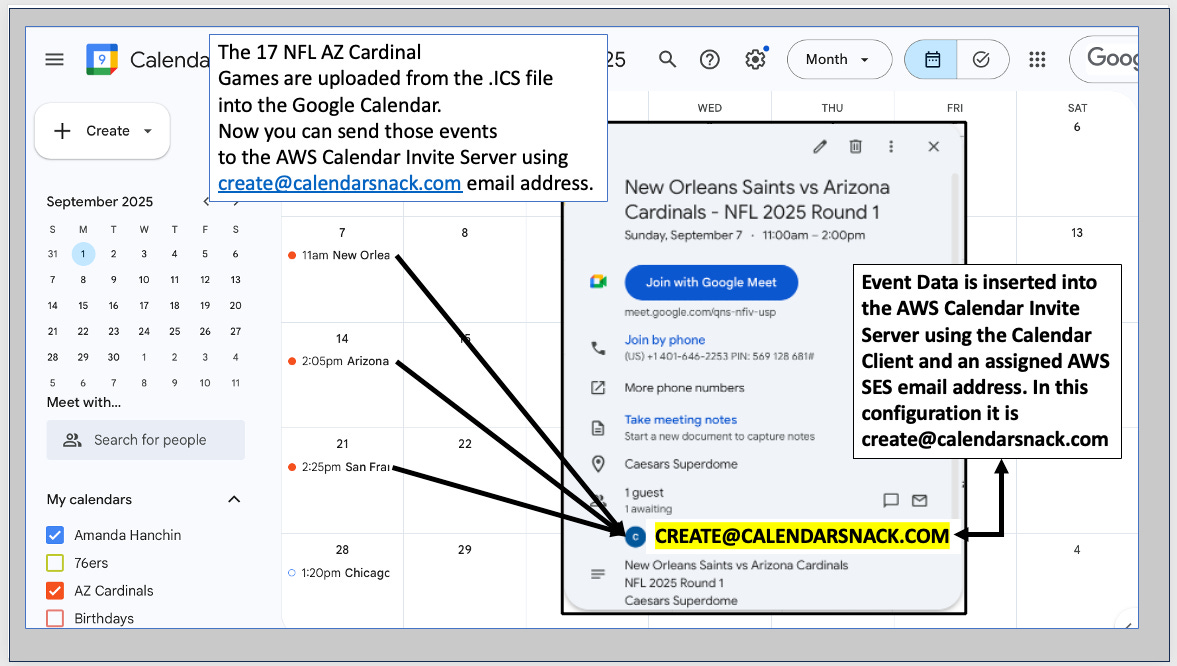1177x666 pixels.
Task: Click the people icon in search field
Action: click(72, 440)
